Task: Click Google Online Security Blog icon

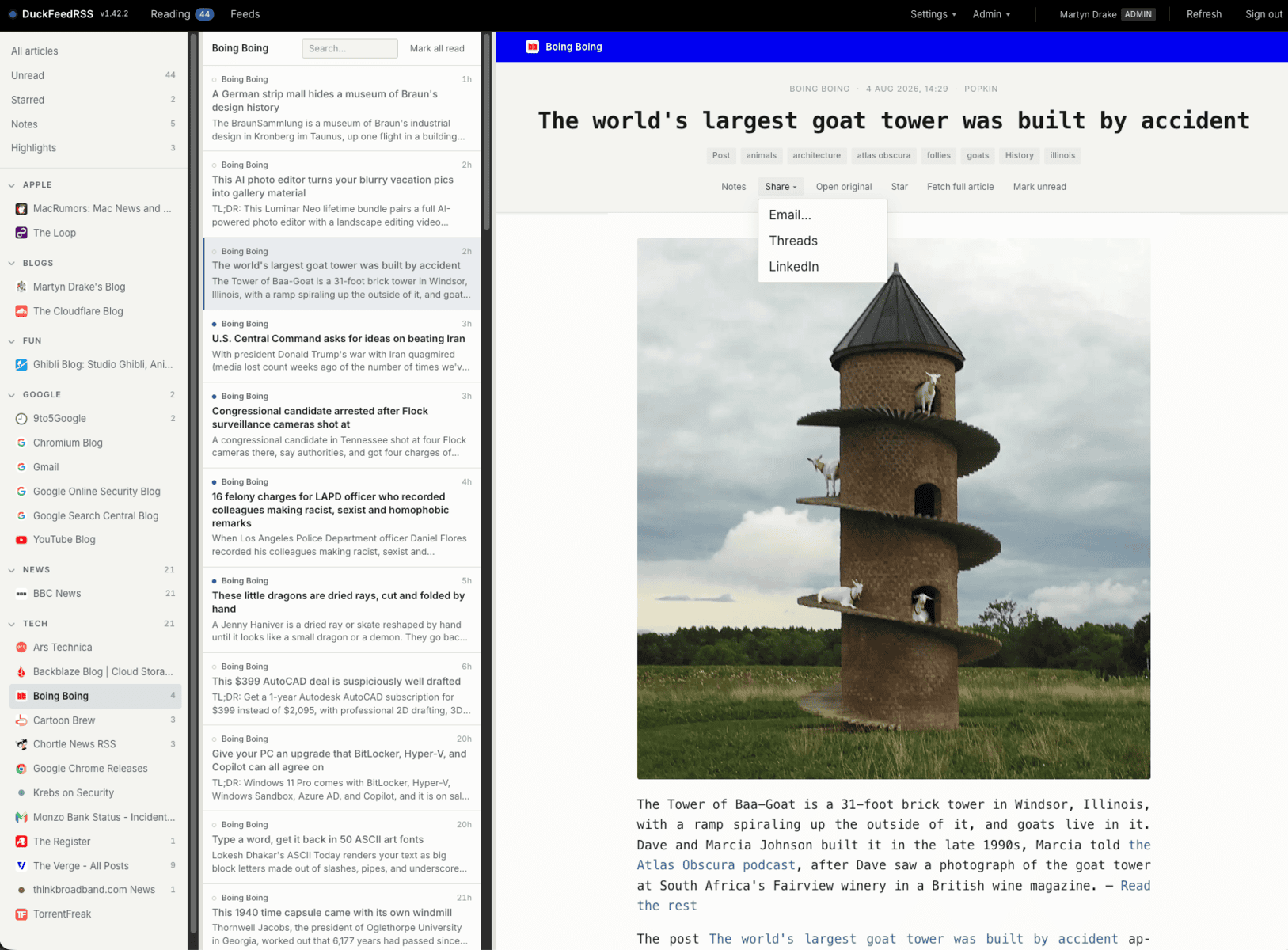Action: coord(21,492)
